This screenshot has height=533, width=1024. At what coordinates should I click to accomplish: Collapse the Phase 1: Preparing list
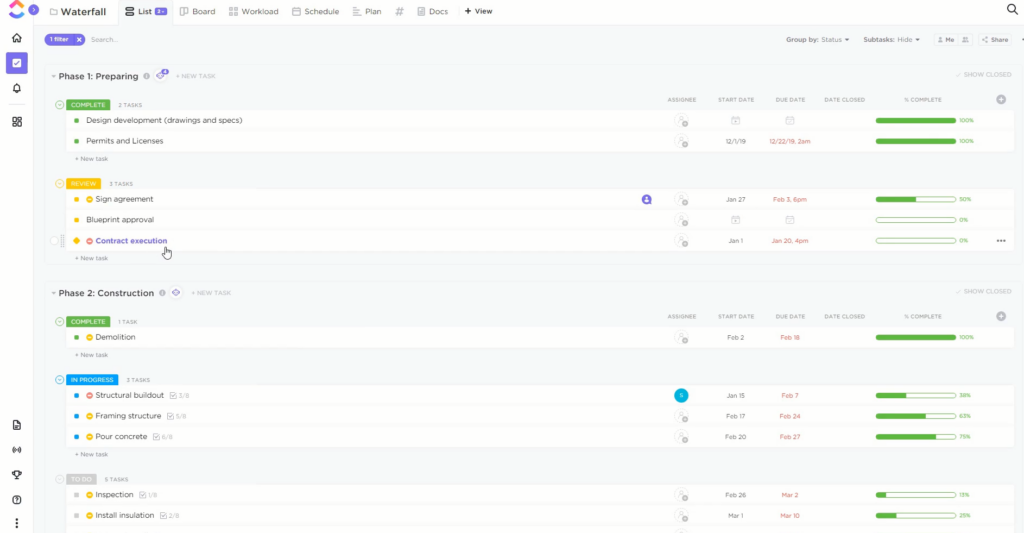[54, 76]
